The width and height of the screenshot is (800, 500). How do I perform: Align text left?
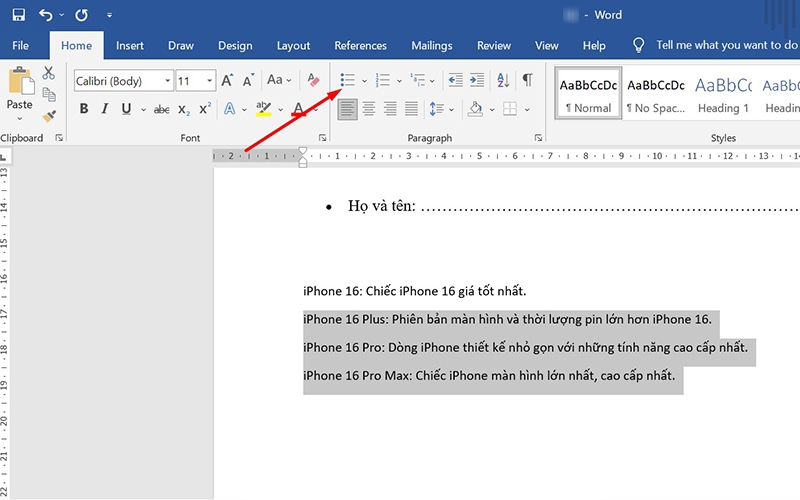(x=347, y=109)
